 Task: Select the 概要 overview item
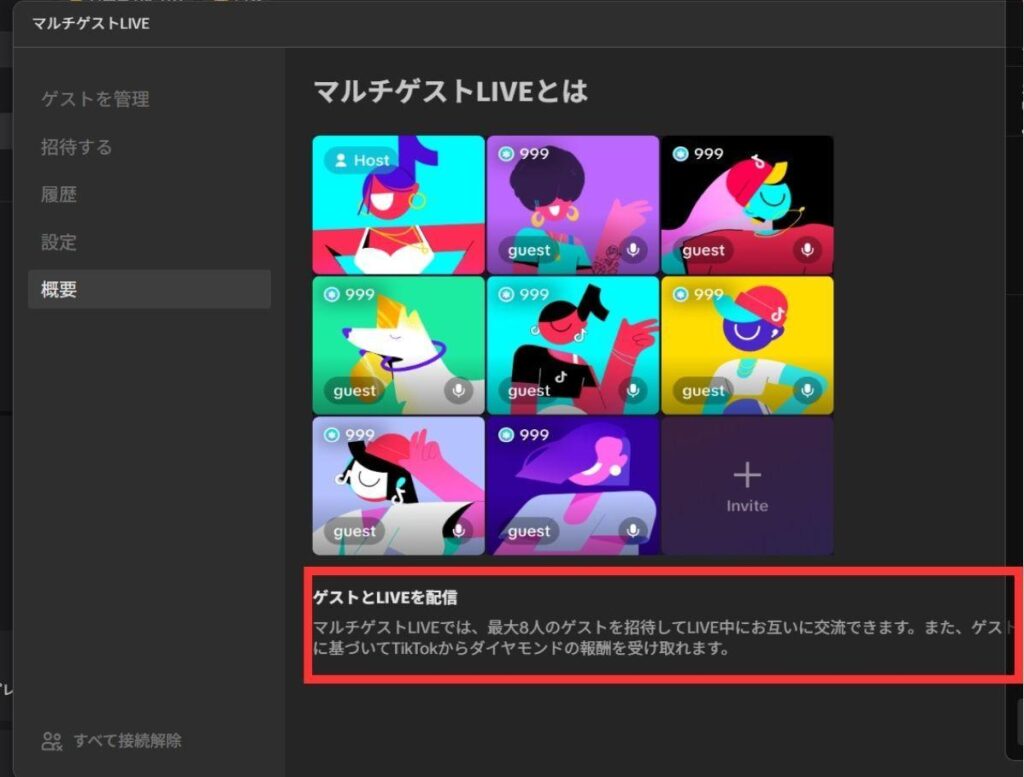(59, 290)
